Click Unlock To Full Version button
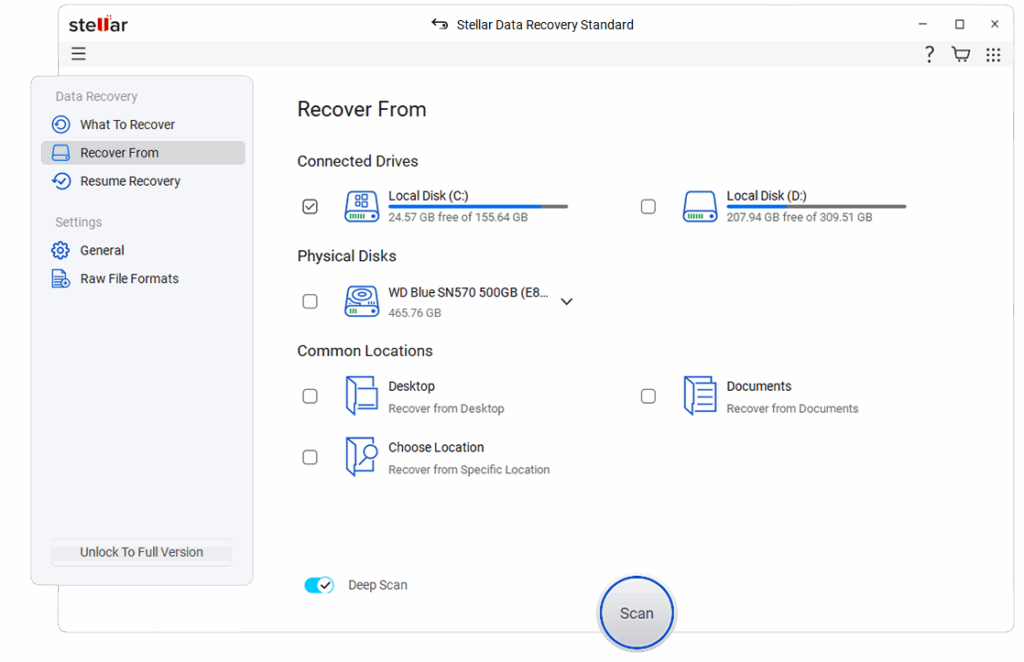This screenshot has height=662, width=1024. 142,552
